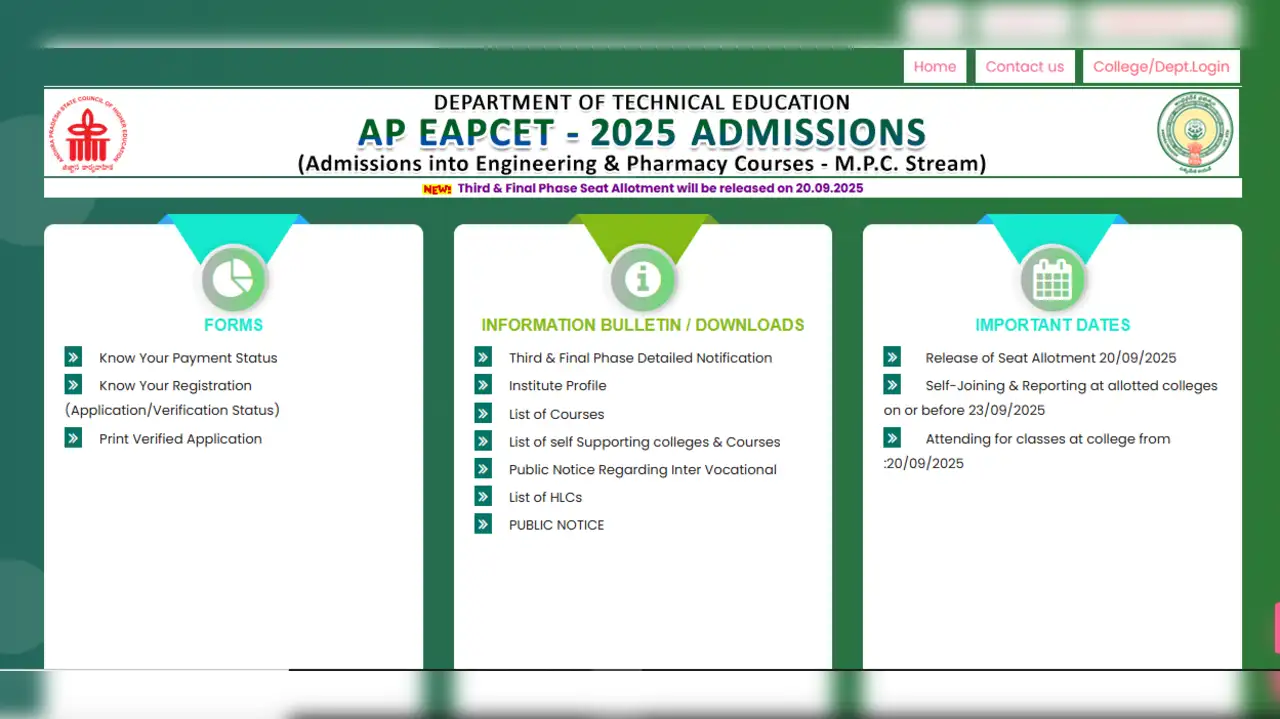The height and width of the screenshot is (719, 1280).
Task: Click the DEPARTMENT OF TECHNICAL EDUCATION heading
Action: [642, 102]
